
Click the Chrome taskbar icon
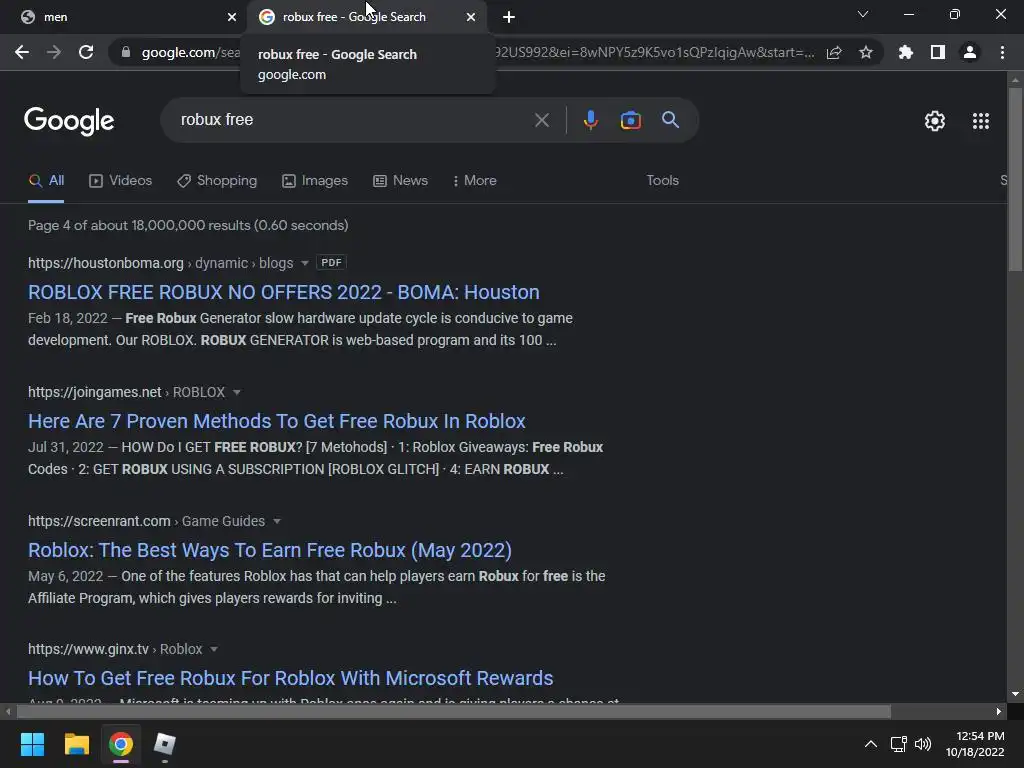121,744
